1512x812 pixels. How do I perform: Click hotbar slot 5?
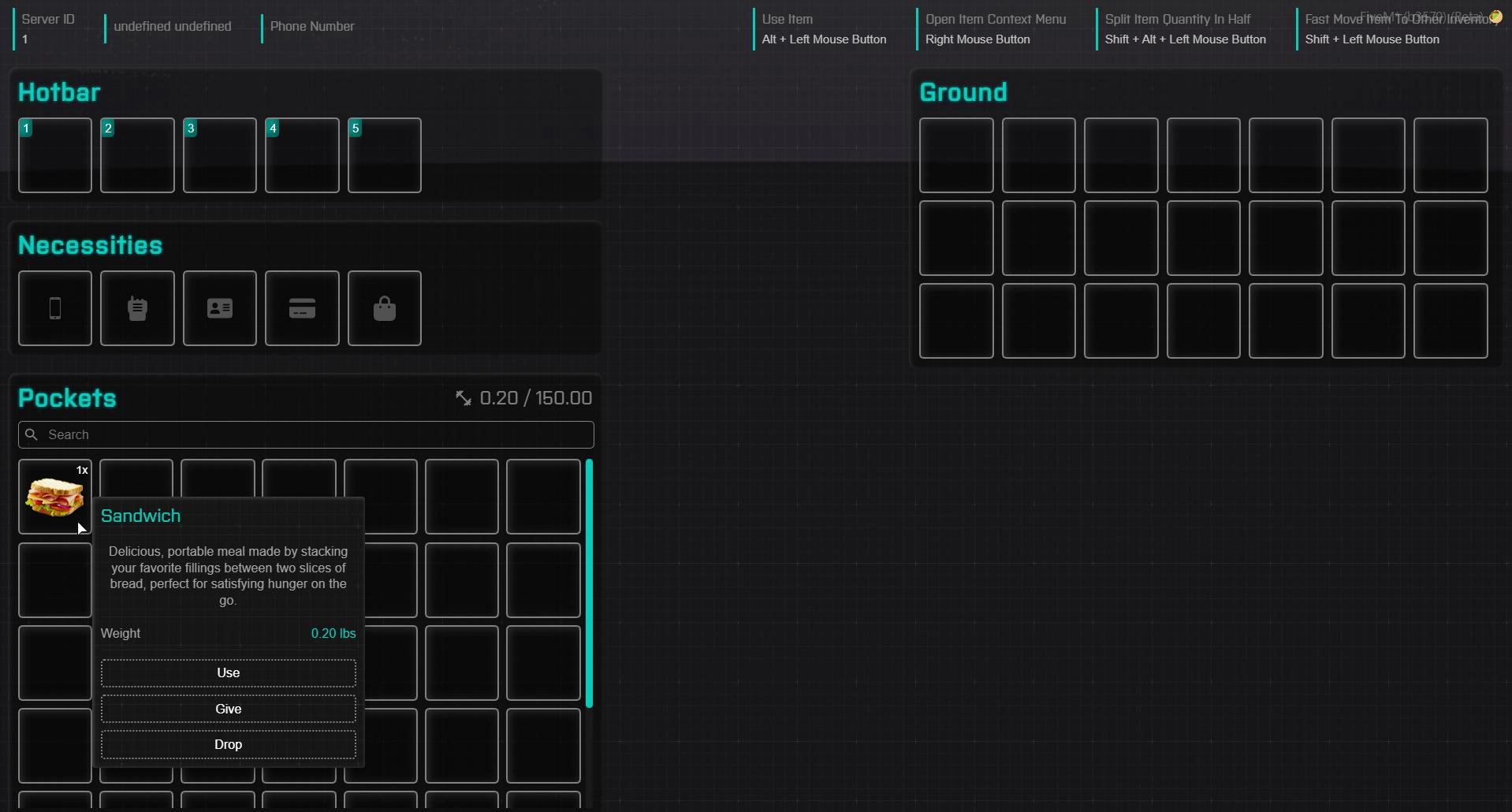[385, 155]
